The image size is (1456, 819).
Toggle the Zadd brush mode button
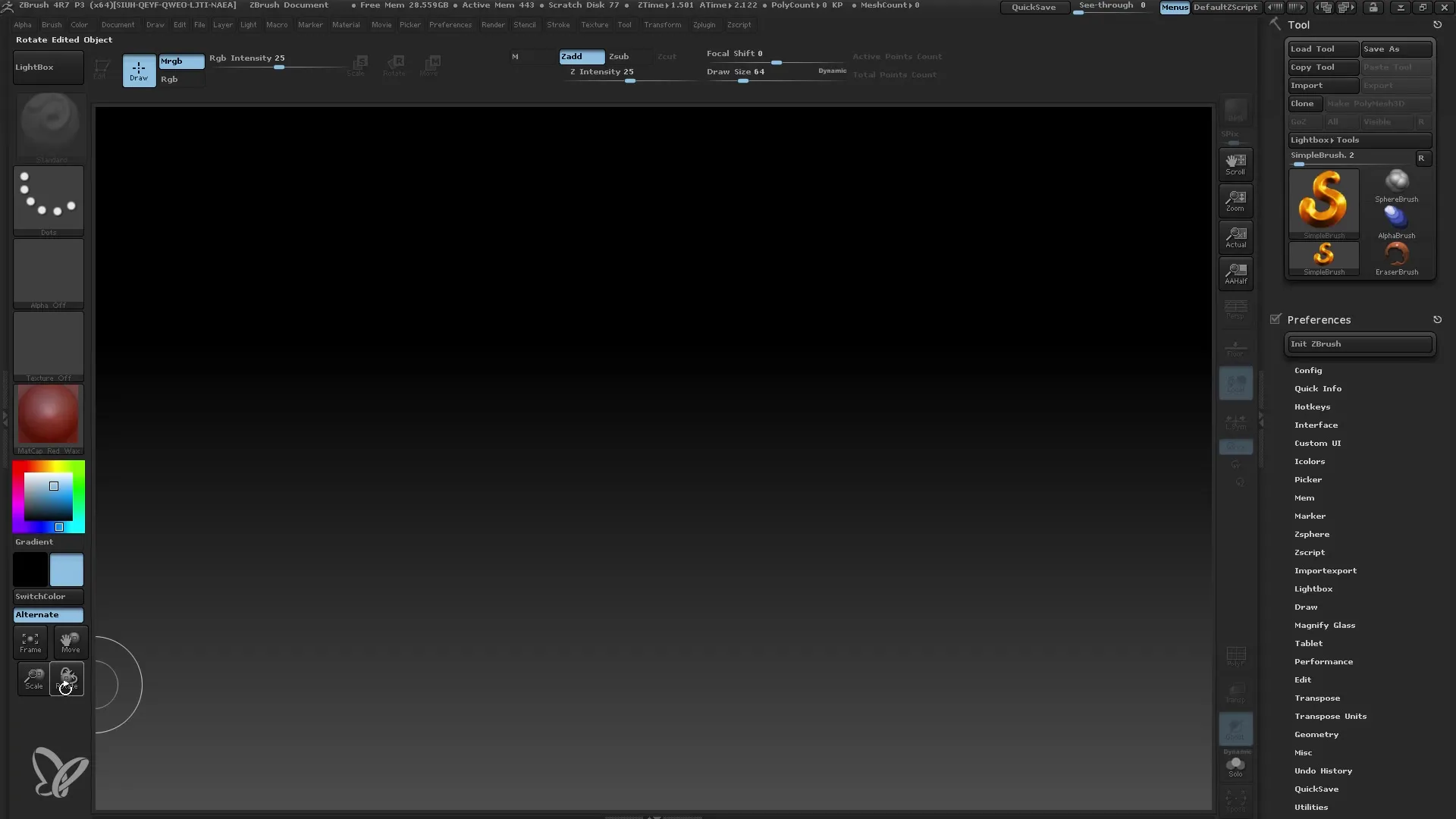point(580,55)
